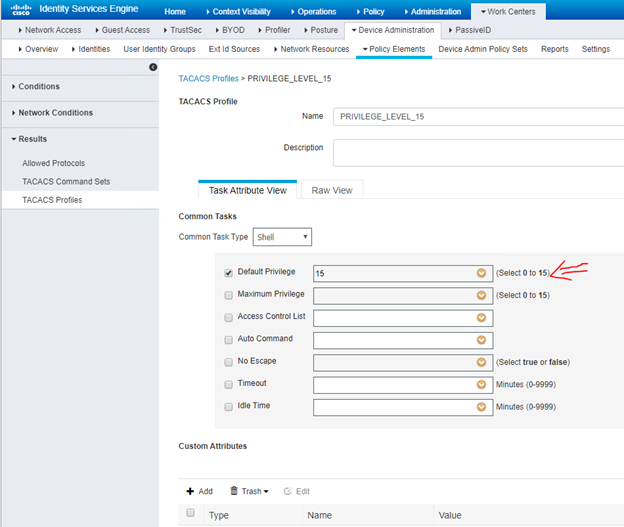Select Allowed Protocols in sidebar
The image size is (624, 527).
tap(53, 163)
